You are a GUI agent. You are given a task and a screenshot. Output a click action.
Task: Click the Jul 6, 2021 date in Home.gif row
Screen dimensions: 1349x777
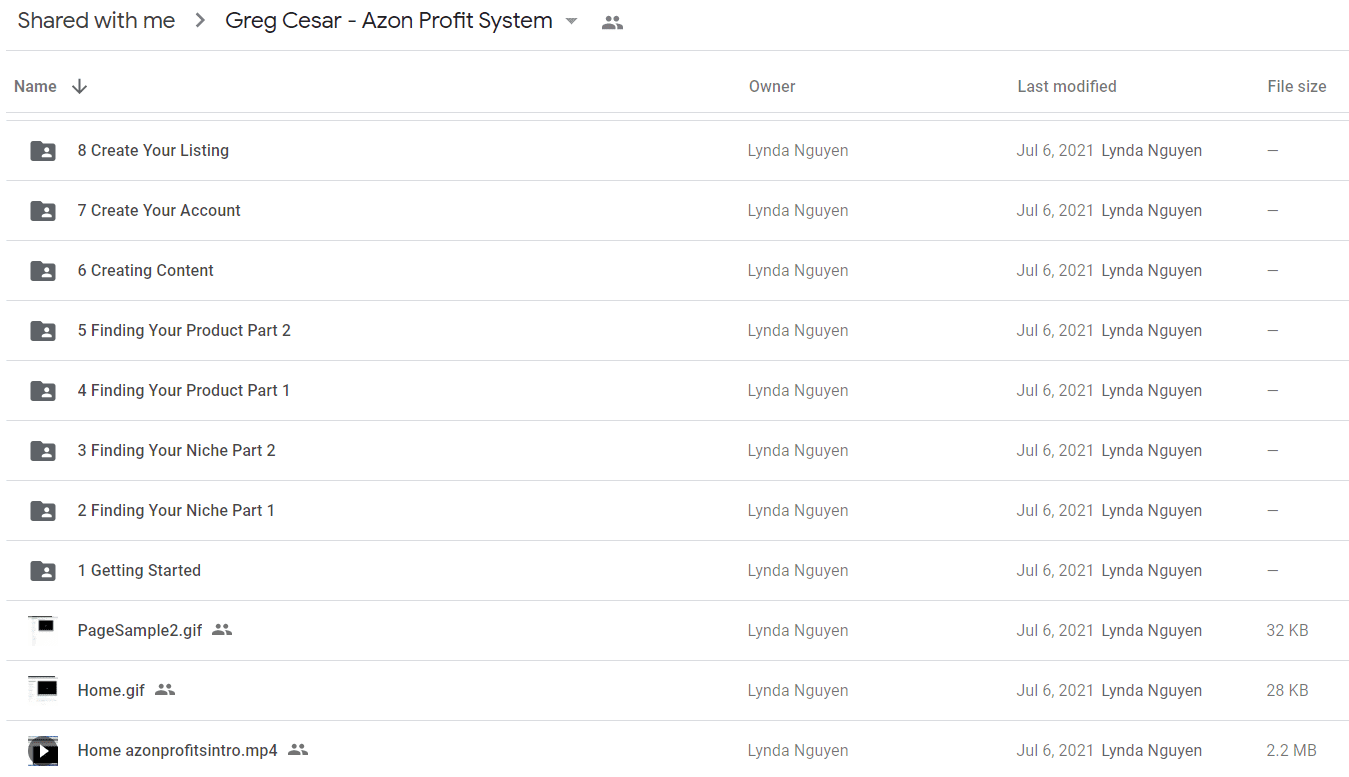pyautogui.click(x=1055, y=690)
